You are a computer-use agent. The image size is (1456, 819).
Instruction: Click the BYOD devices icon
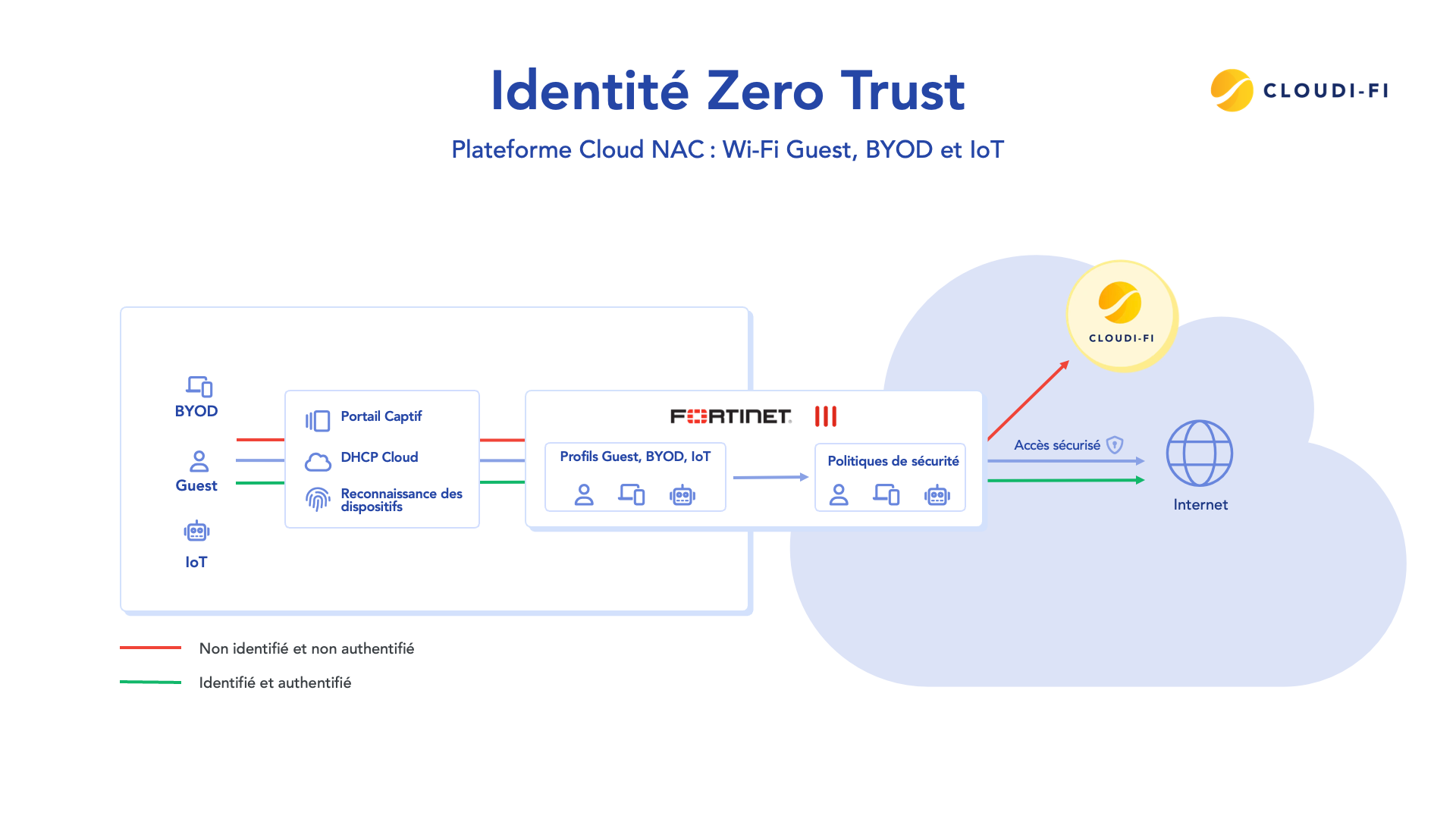click(199, 387)
